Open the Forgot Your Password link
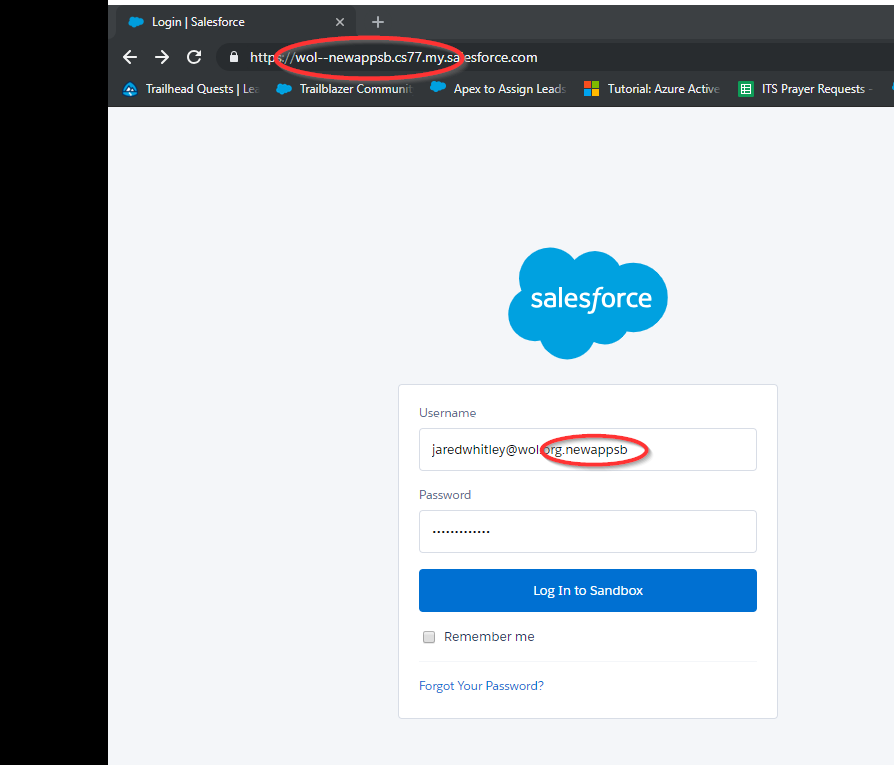 pos(481,686)
